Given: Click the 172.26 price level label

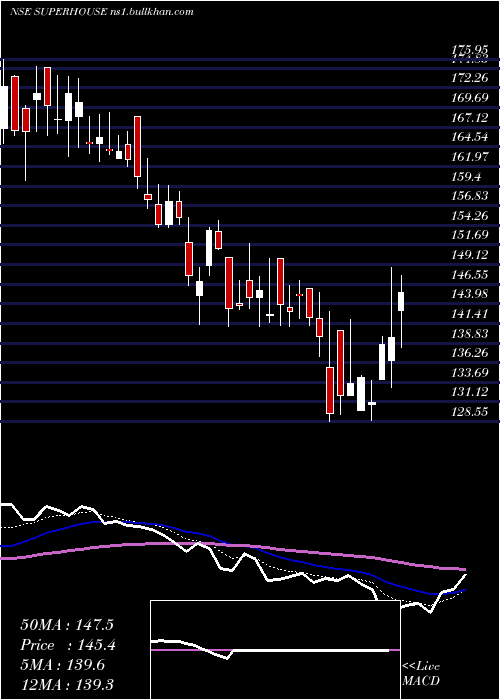Looking at the screenshot, I should pyautogui.click(x=470, y=78).
